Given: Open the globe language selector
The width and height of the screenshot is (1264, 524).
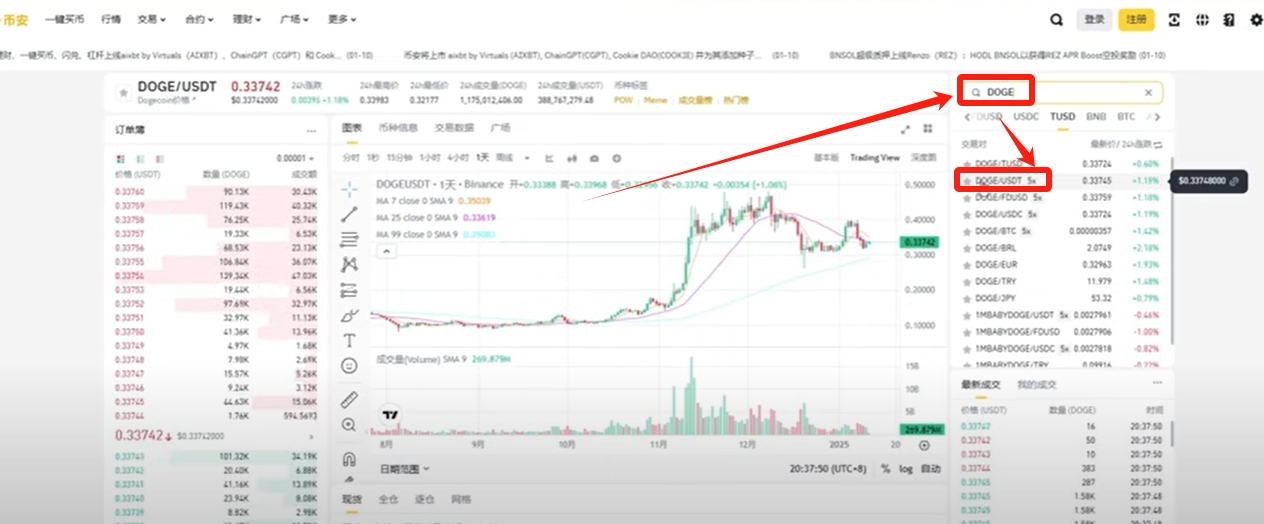Looking at the screenshot, I should (x=1203, y=19).
